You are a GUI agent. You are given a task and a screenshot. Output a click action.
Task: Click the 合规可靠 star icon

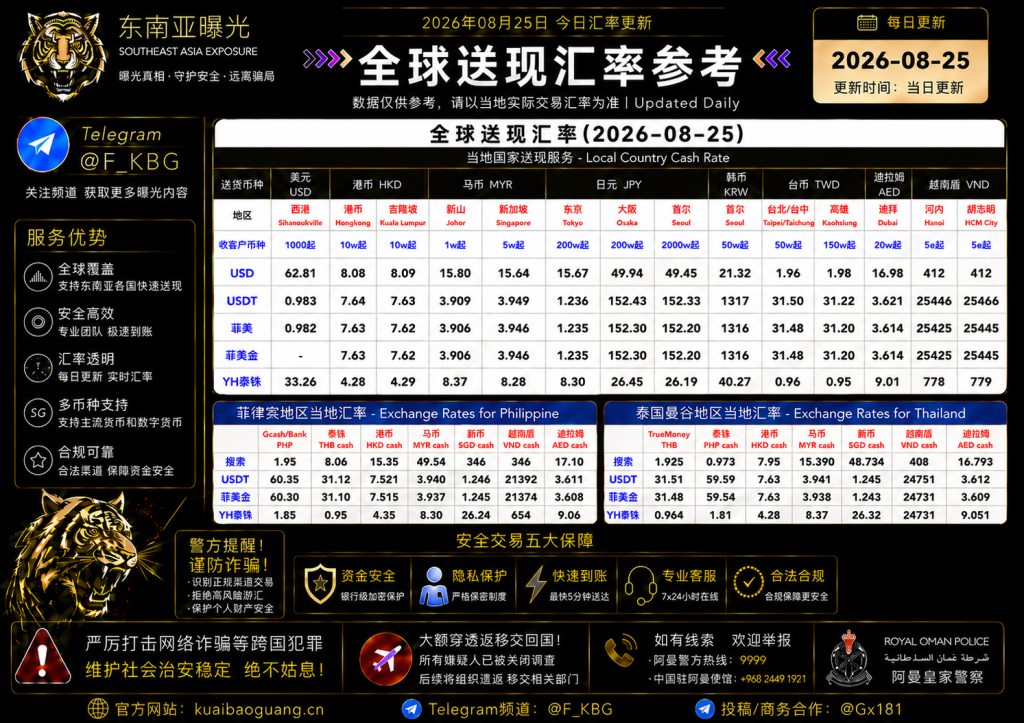38,460
